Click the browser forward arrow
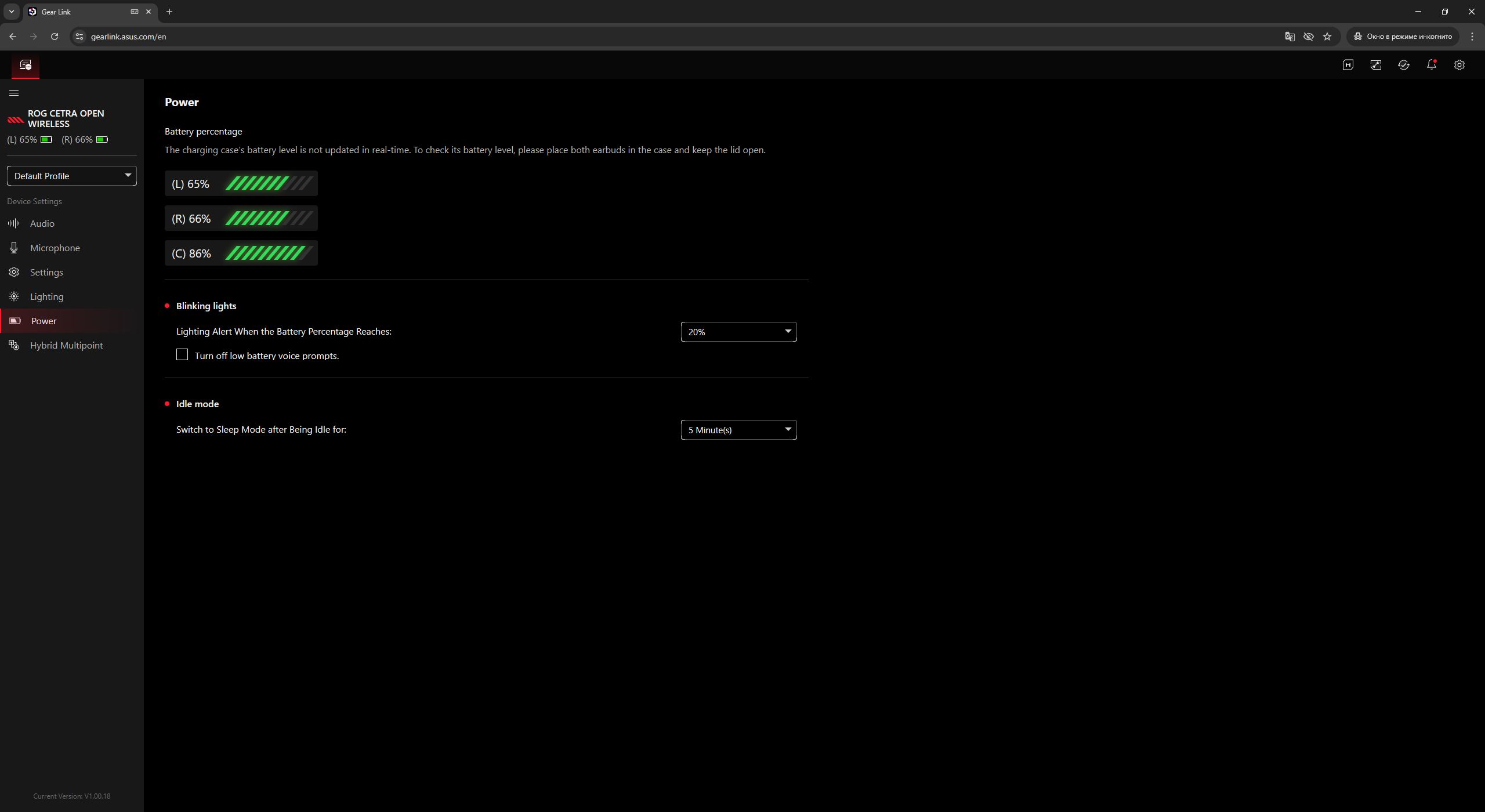This screenshot has width=1485, height=812. point(34,37)
